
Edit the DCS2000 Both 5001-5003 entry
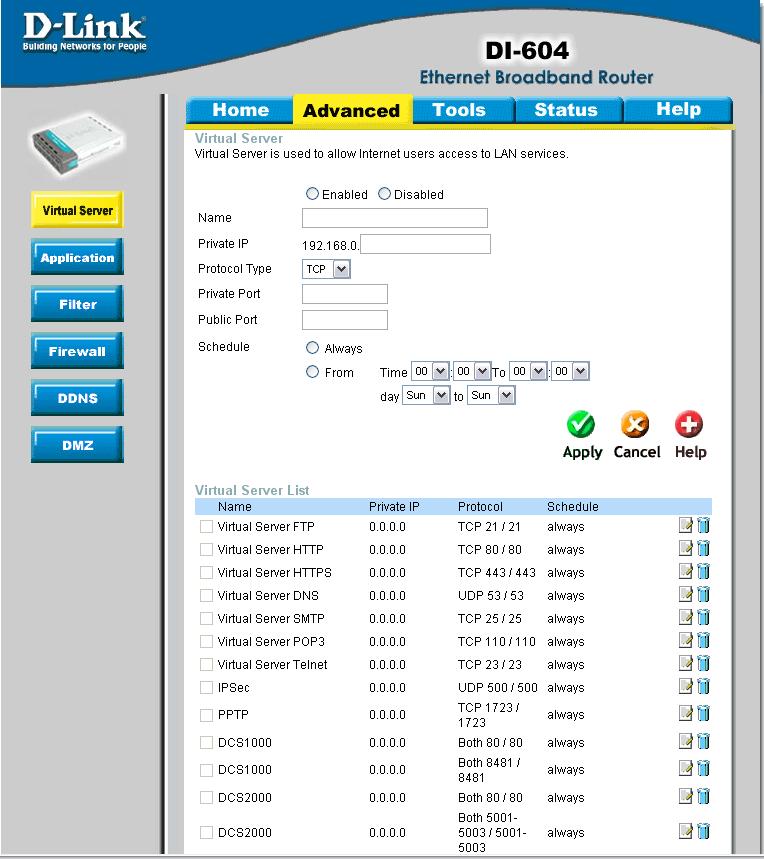click(x=686, y=832)
